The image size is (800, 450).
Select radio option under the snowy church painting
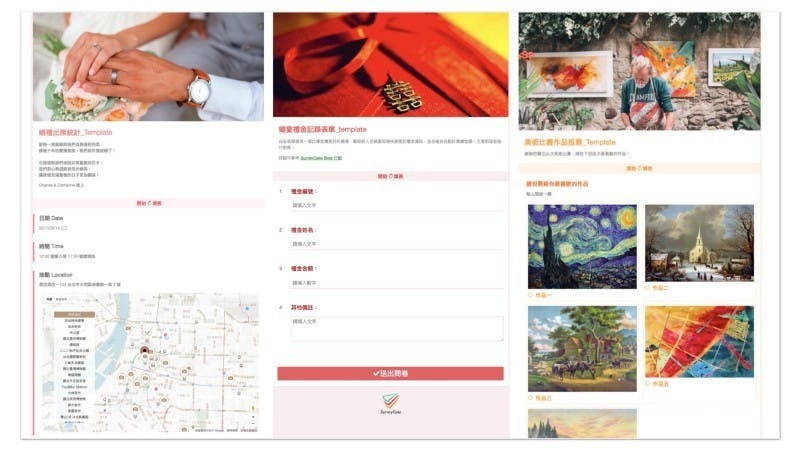(x=647, y=288)
